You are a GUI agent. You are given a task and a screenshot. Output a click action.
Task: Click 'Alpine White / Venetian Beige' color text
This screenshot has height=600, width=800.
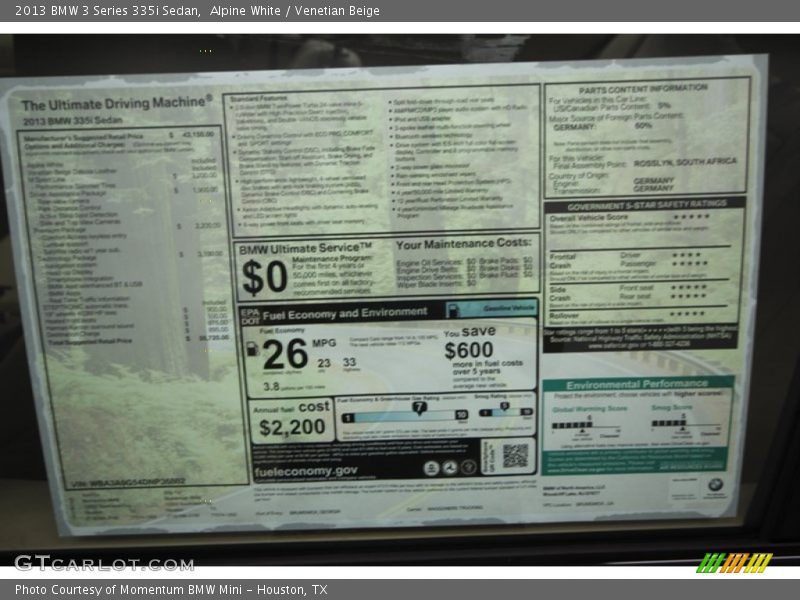(x=294, y=11)
